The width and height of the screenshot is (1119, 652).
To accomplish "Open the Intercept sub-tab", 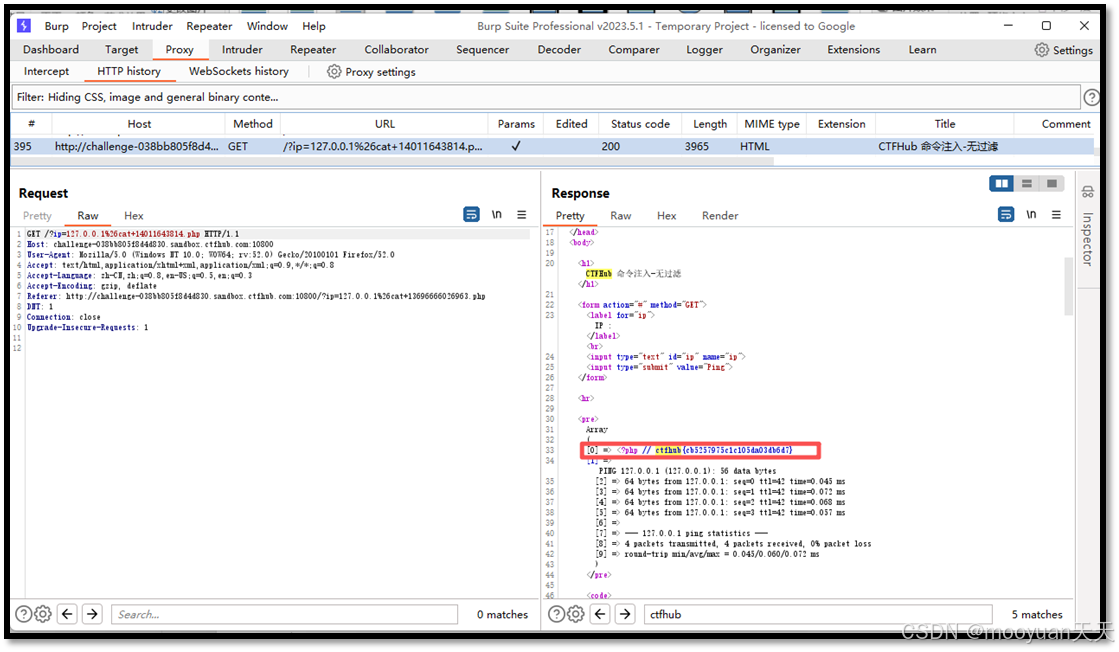I will pos(46,71).
